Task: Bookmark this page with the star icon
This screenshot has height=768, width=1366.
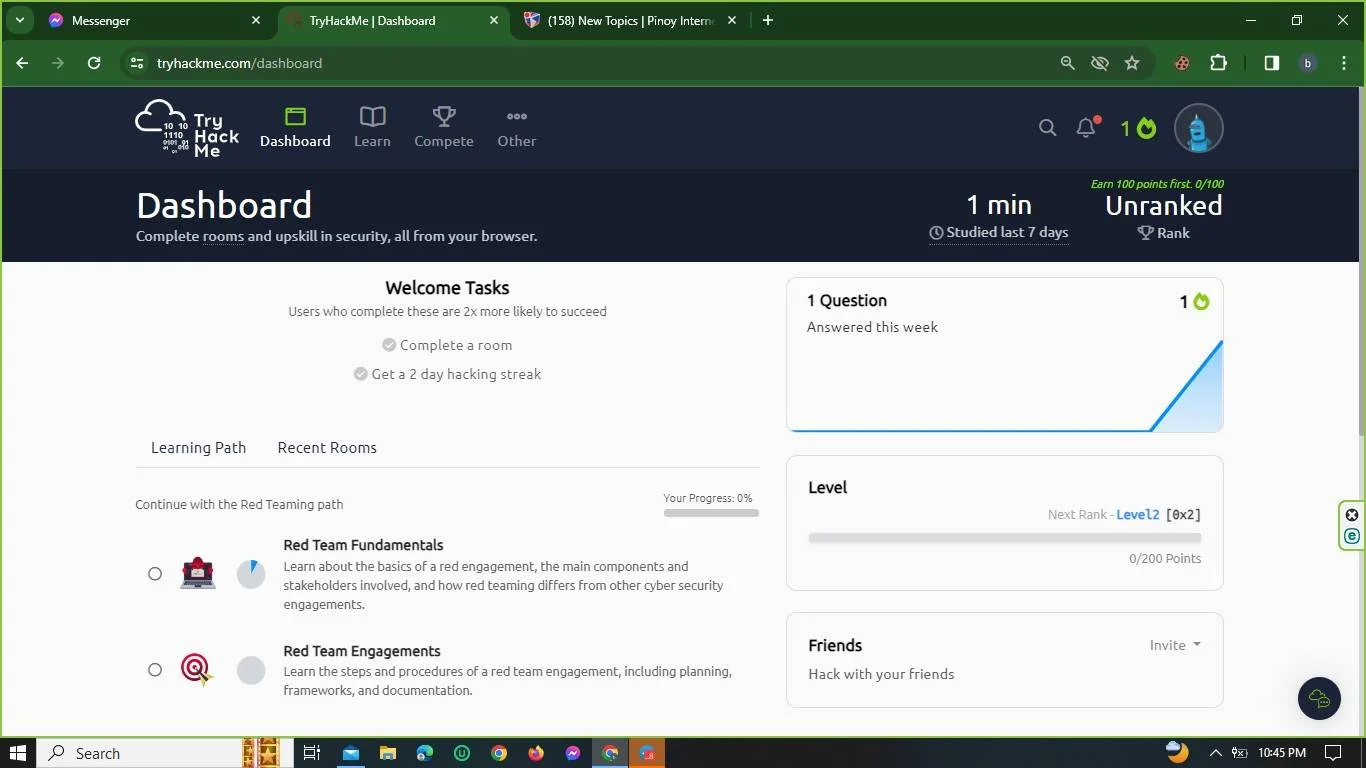Action: click(x=1132, y=63)
